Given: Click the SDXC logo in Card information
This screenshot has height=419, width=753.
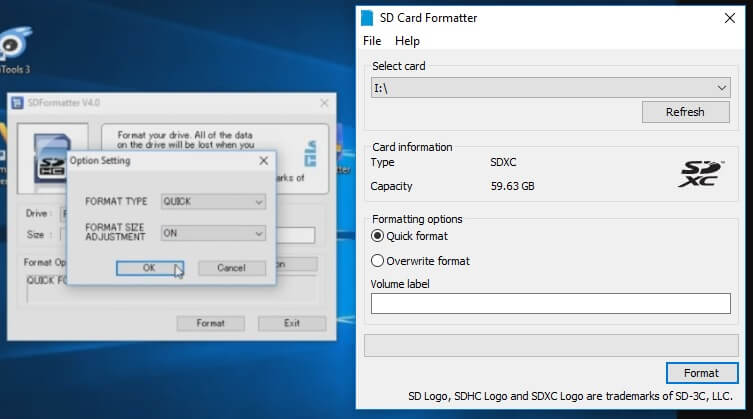Looking at the screenshot, I should [699, 174].
